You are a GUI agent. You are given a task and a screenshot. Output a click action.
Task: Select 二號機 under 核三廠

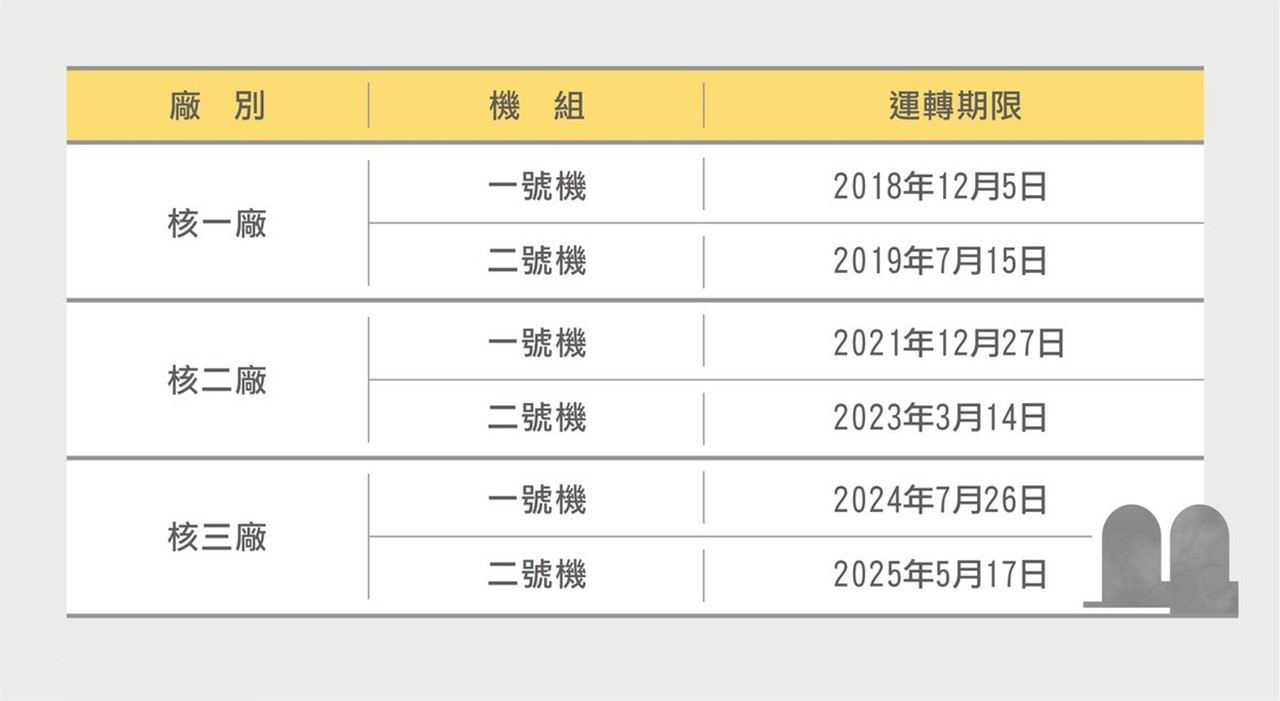click(537, 574)
